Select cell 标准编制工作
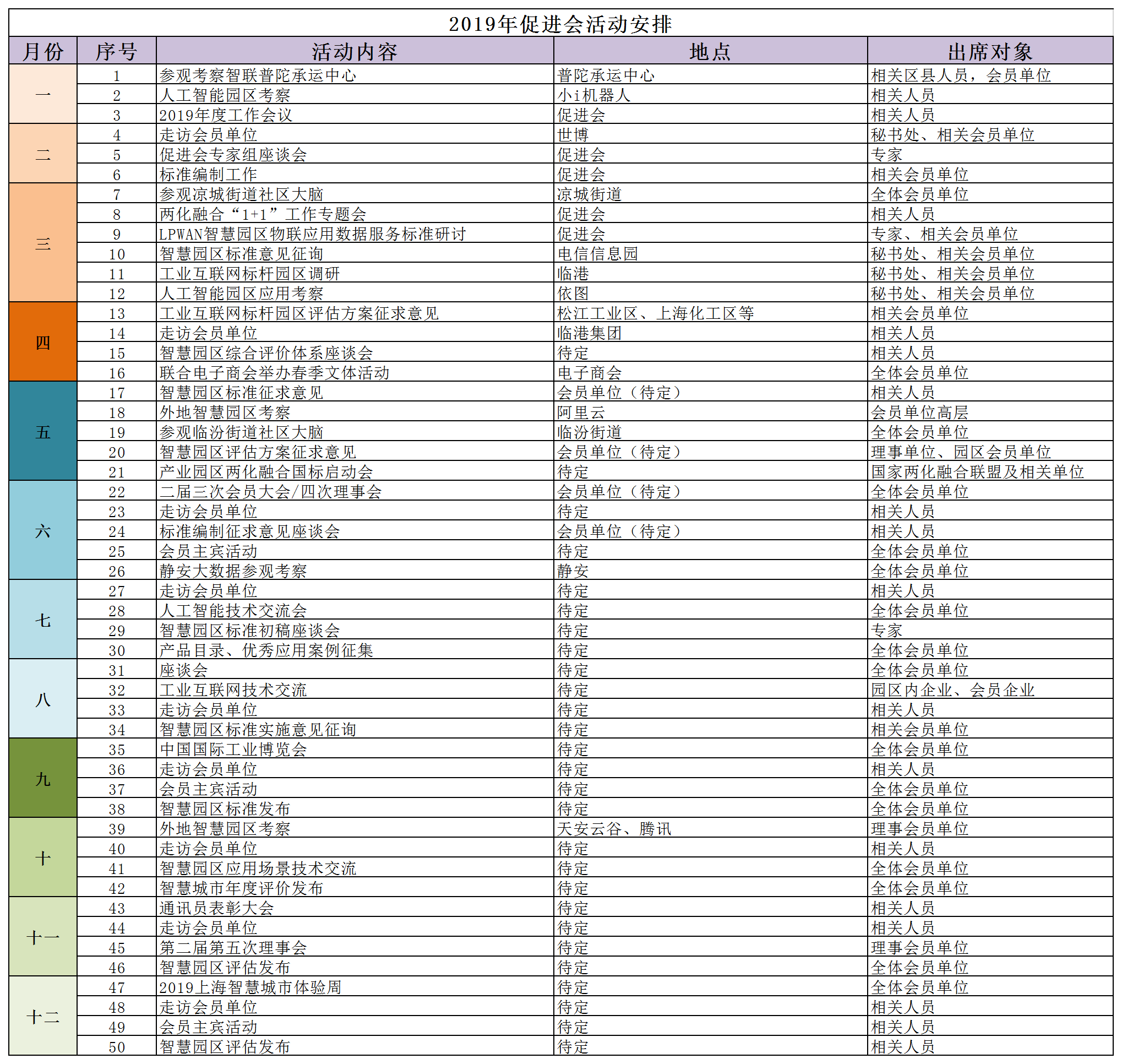1122x1064 pixels. coord(355,173)
